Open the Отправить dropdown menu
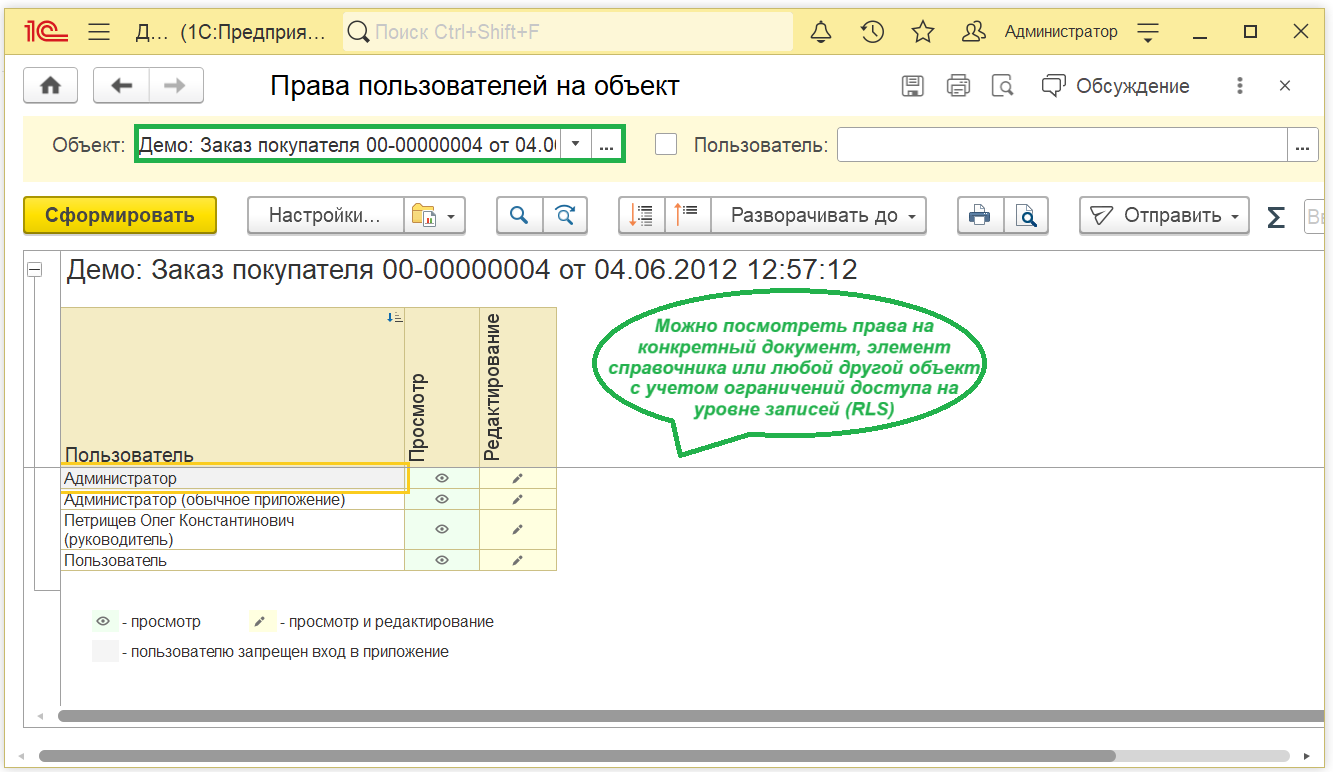 pos(1167,215)
